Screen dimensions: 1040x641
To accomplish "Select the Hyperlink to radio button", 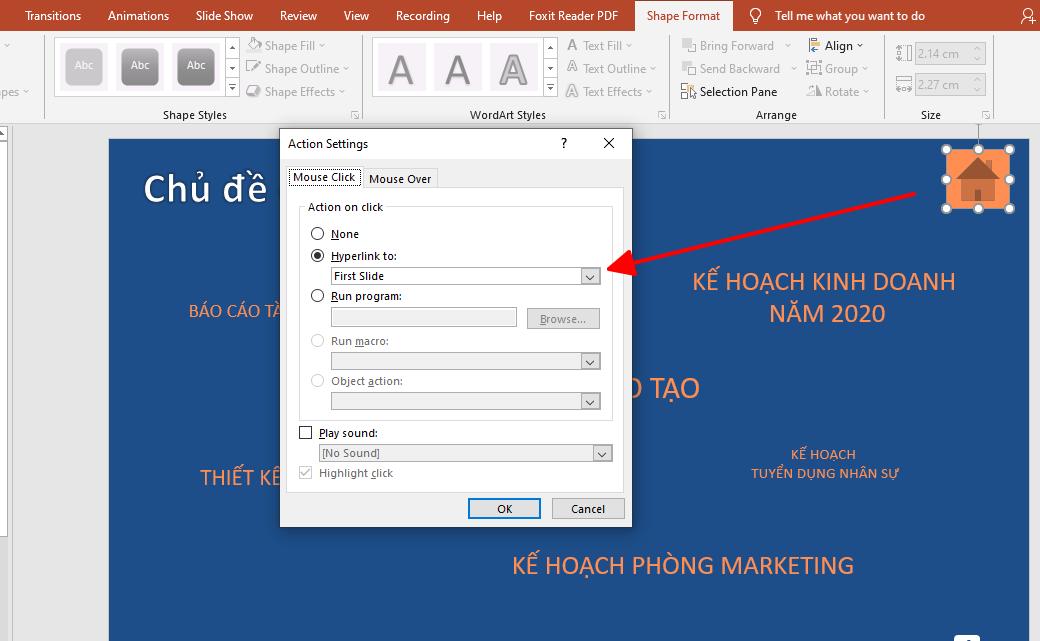I will pyautogui.click(x=317, y=255).
